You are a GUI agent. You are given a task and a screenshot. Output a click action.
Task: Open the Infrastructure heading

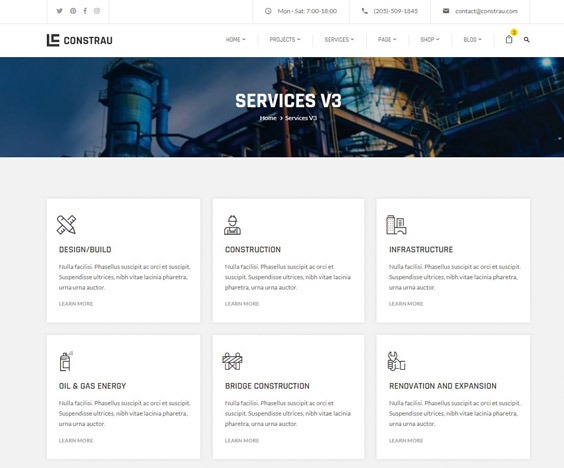coord(421,249)
